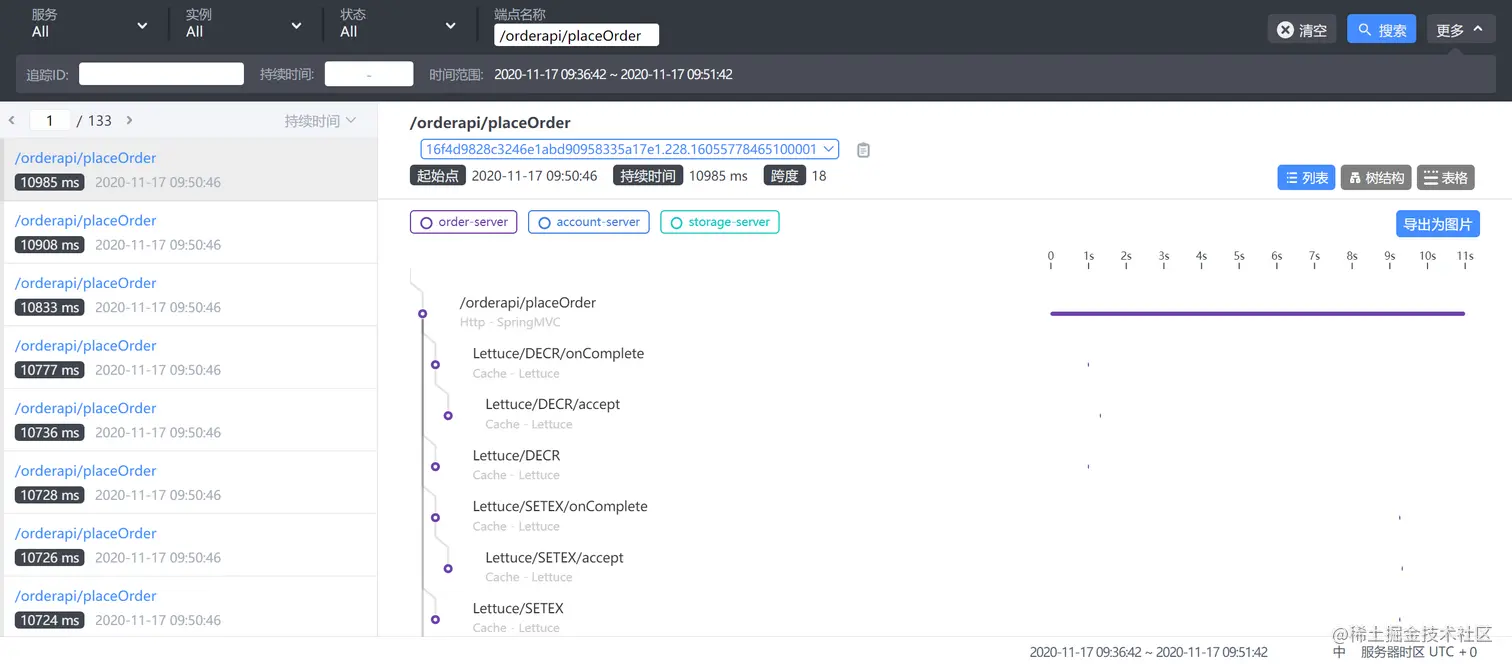Click the 持续时间 range input field
Viewport: 1512px width, 664px height.
369,74
